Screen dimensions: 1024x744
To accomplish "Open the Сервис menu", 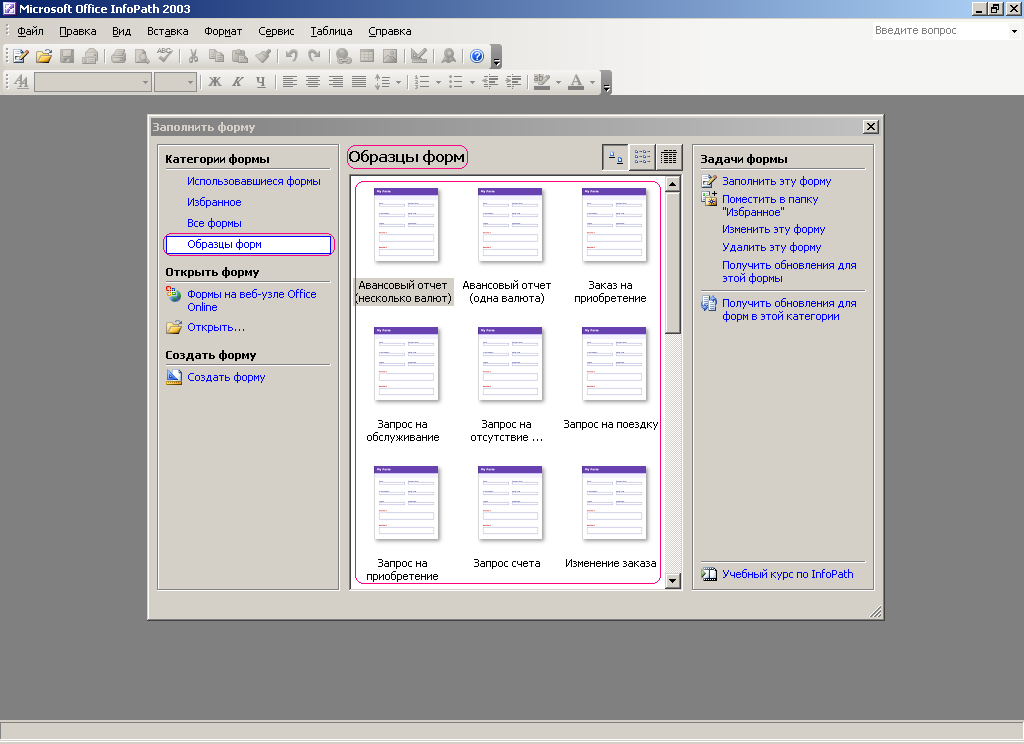I will (276, 31).
